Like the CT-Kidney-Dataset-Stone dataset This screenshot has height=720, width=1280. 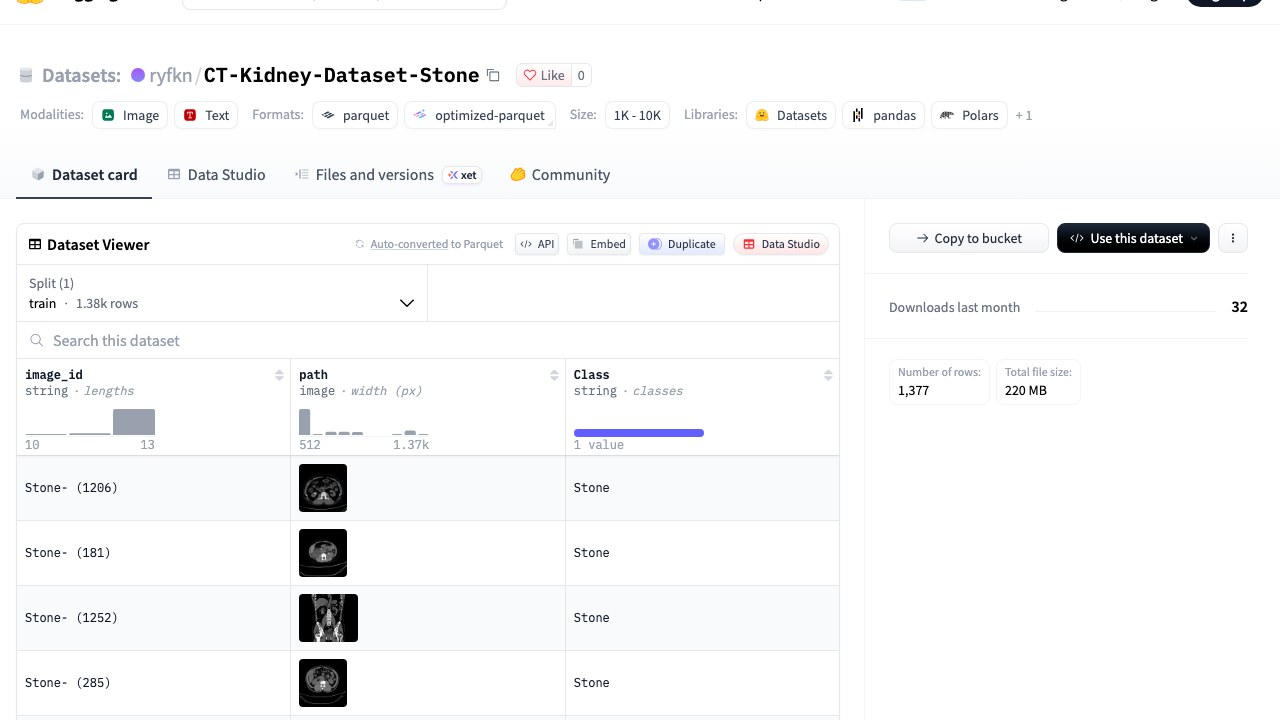point(543,75)
